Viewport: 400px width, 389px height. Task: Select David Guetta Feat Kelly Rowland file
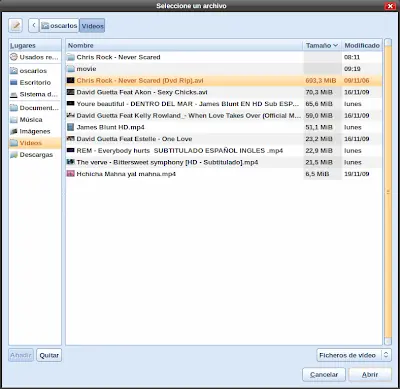click(224, 115)
